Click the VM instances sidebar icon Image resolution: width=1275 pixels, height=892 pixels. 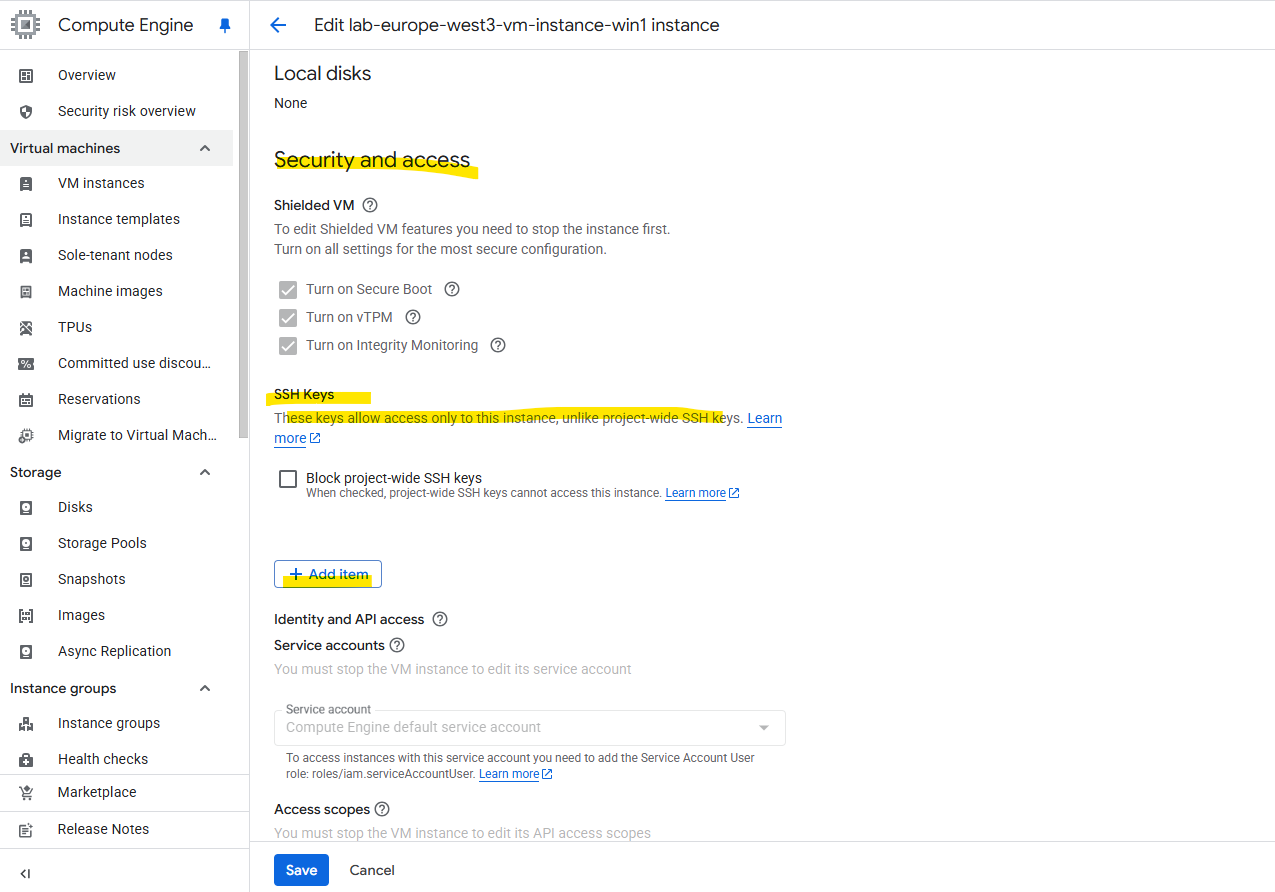pyautogui.click(x=26, y=183)
